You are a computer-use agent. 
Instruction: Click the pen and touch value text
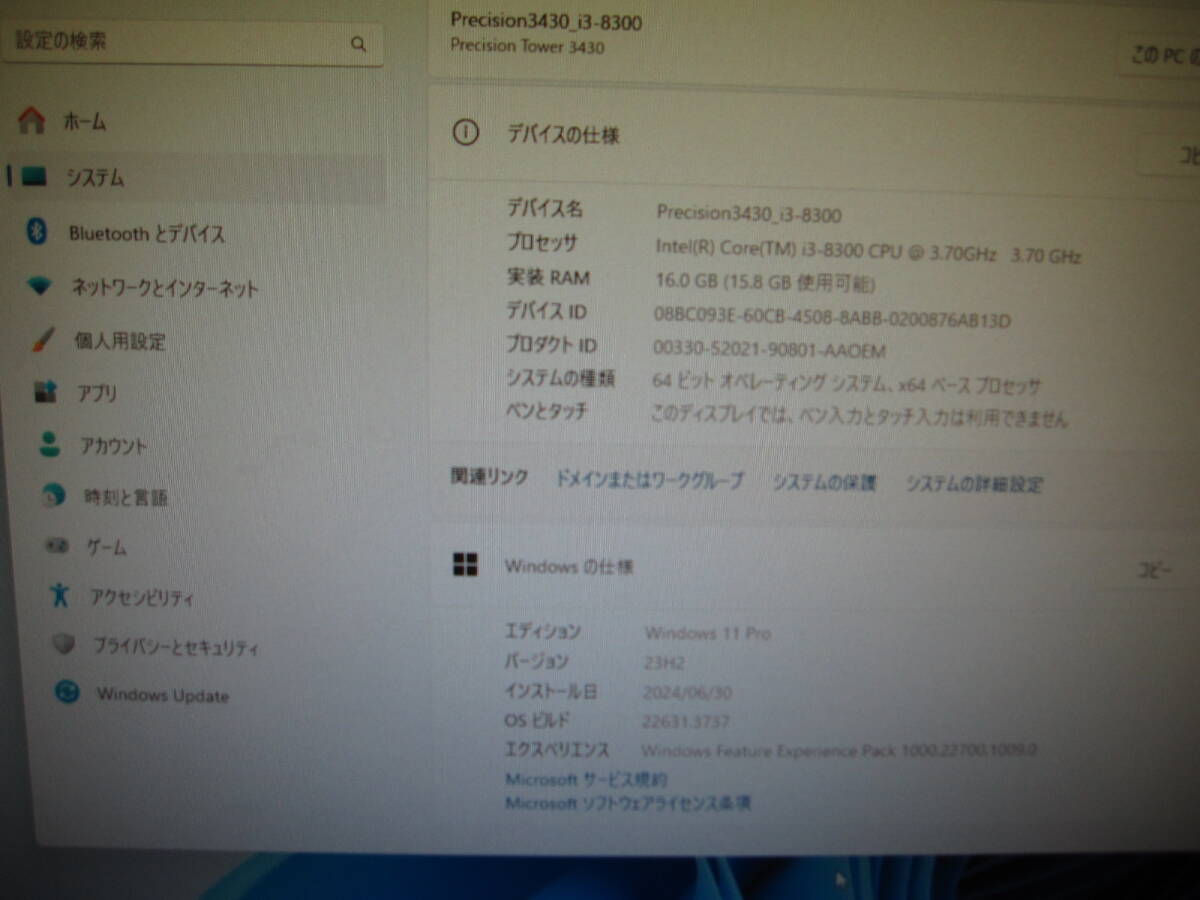click(x=859, y=415)
